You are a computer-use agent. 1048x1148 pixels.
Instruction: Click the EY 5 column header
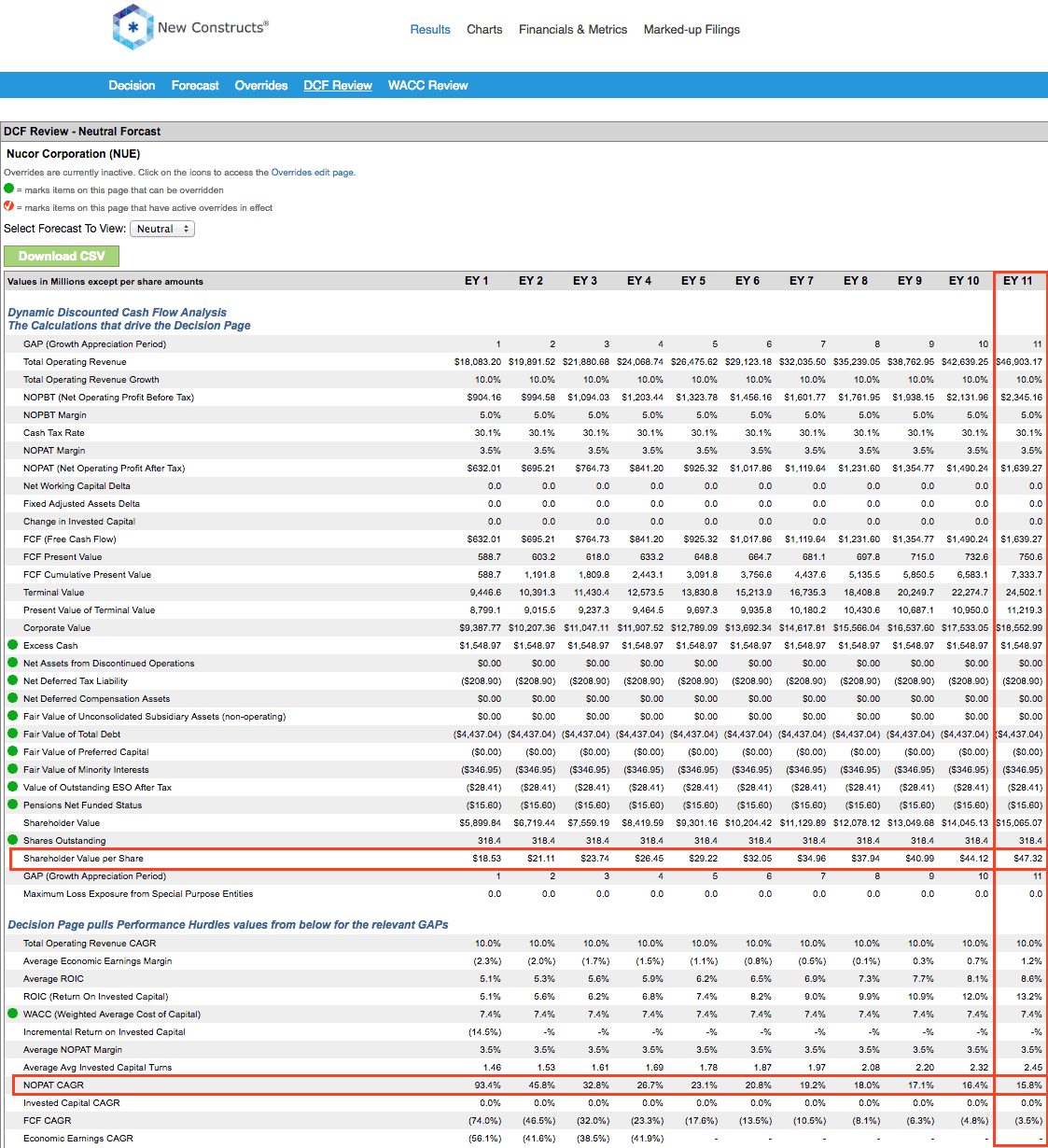pyautogui.click(x=693, y=281)
